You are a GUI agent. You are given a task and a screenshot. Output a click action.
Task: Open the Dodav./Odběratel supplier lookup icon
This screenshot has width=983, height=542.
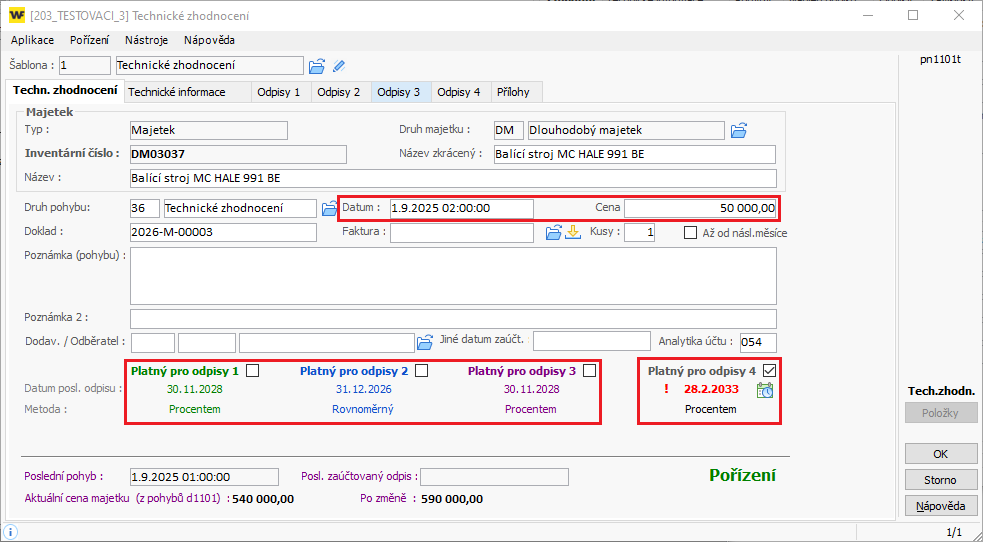tap(424, 341)
